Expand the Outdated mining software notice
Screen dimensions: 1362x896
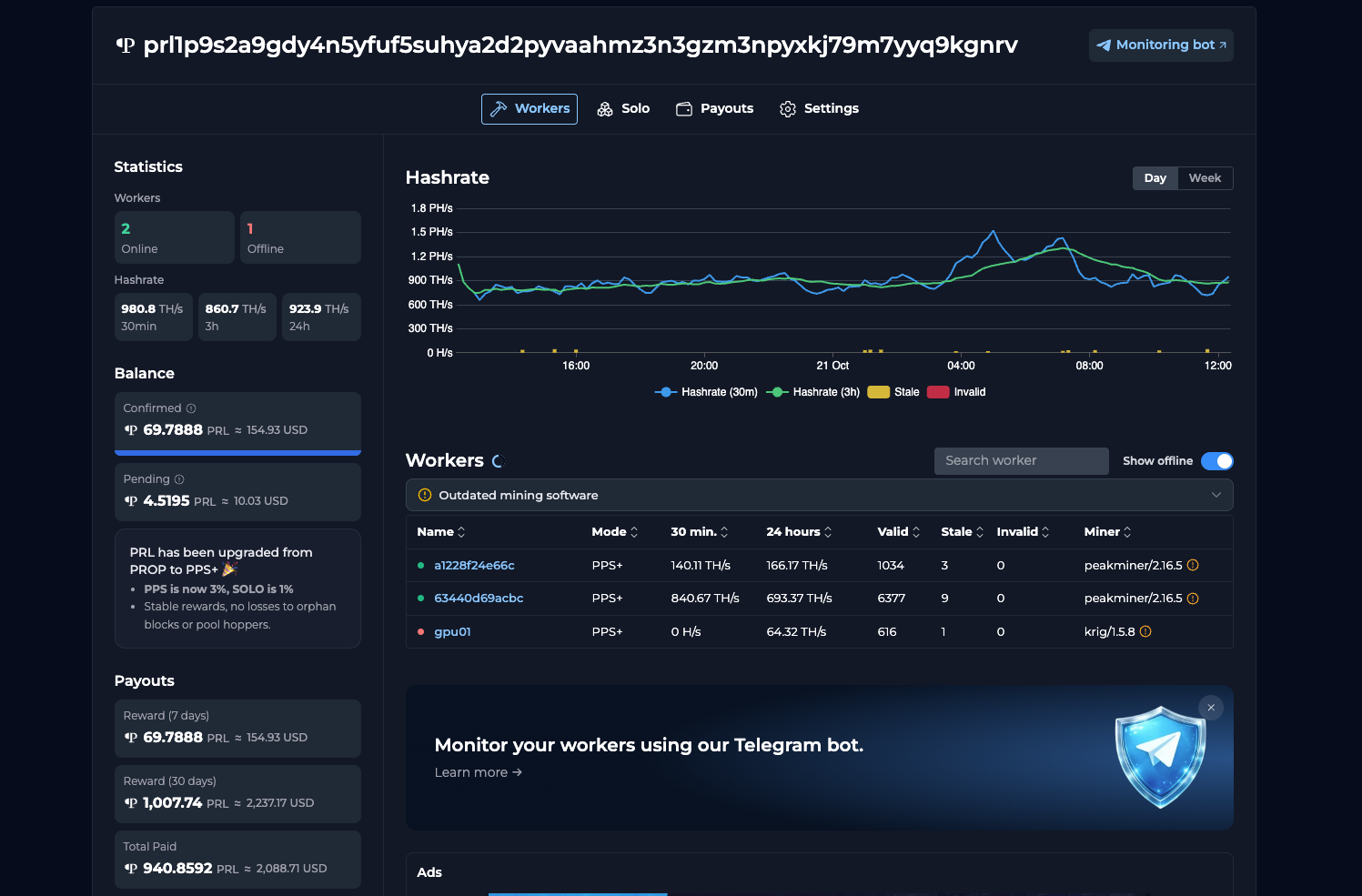point(820,495)
